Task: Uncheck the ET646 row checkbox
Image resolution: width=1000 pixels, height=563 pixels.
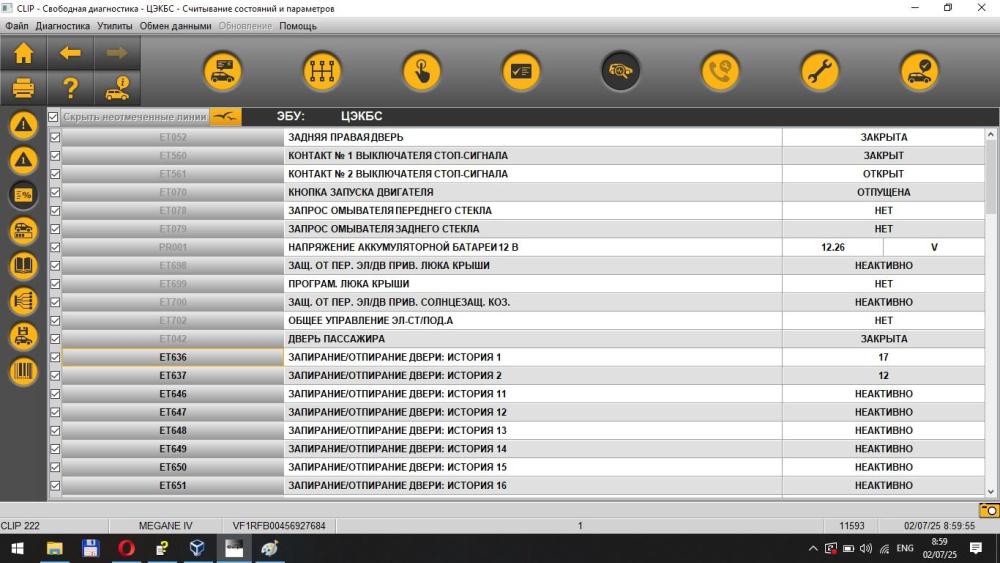Action: click(55, 394)
